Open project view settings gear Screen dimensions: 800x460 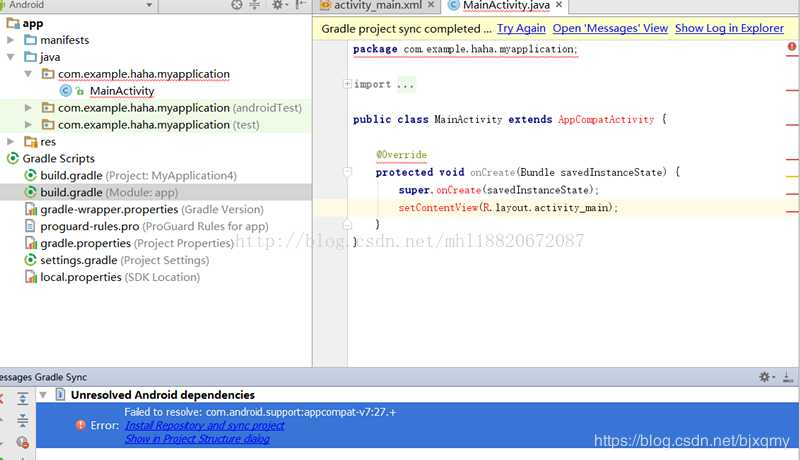point(278,5)
